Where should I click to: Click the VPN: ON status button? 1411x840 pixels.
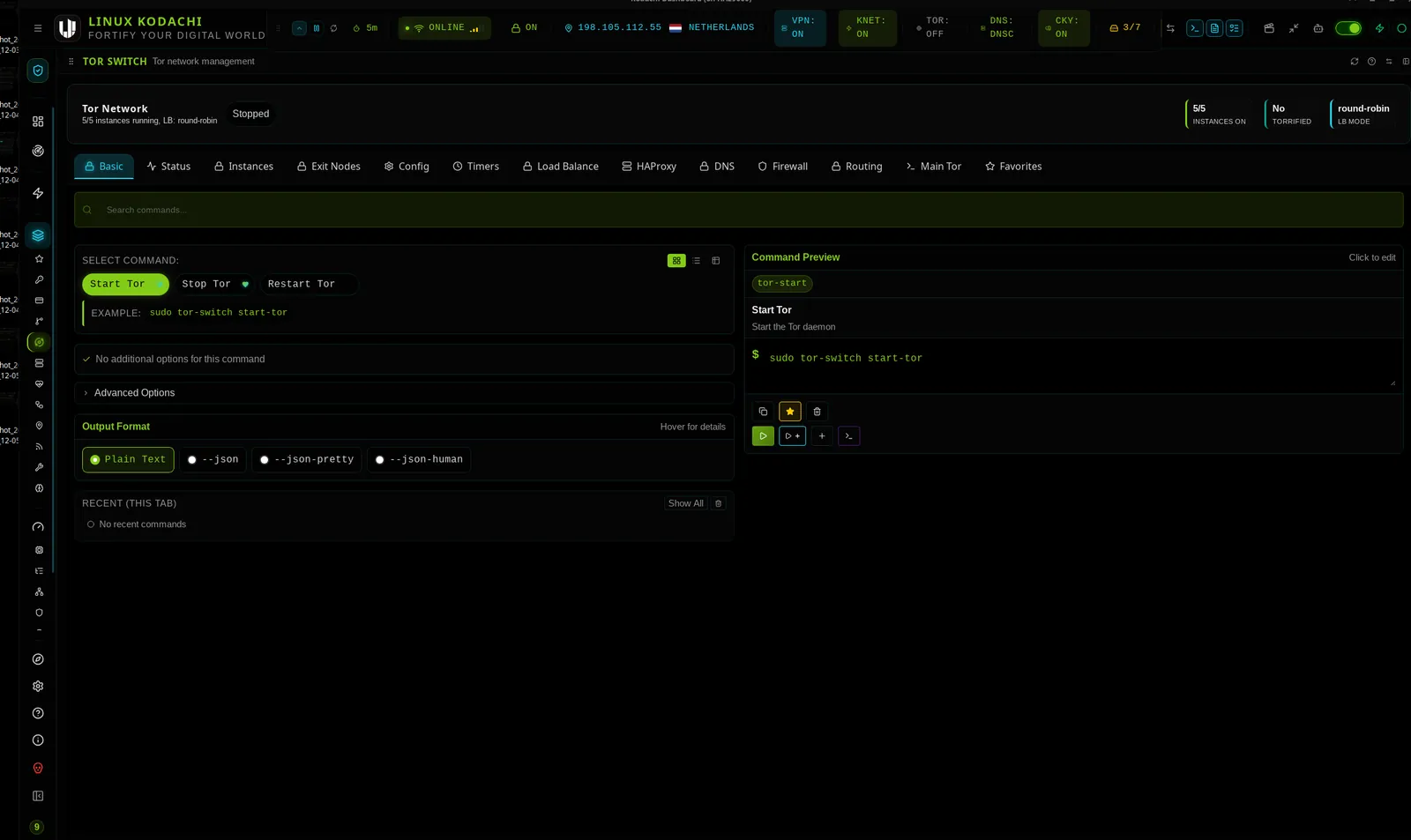(x=800, y=28)
